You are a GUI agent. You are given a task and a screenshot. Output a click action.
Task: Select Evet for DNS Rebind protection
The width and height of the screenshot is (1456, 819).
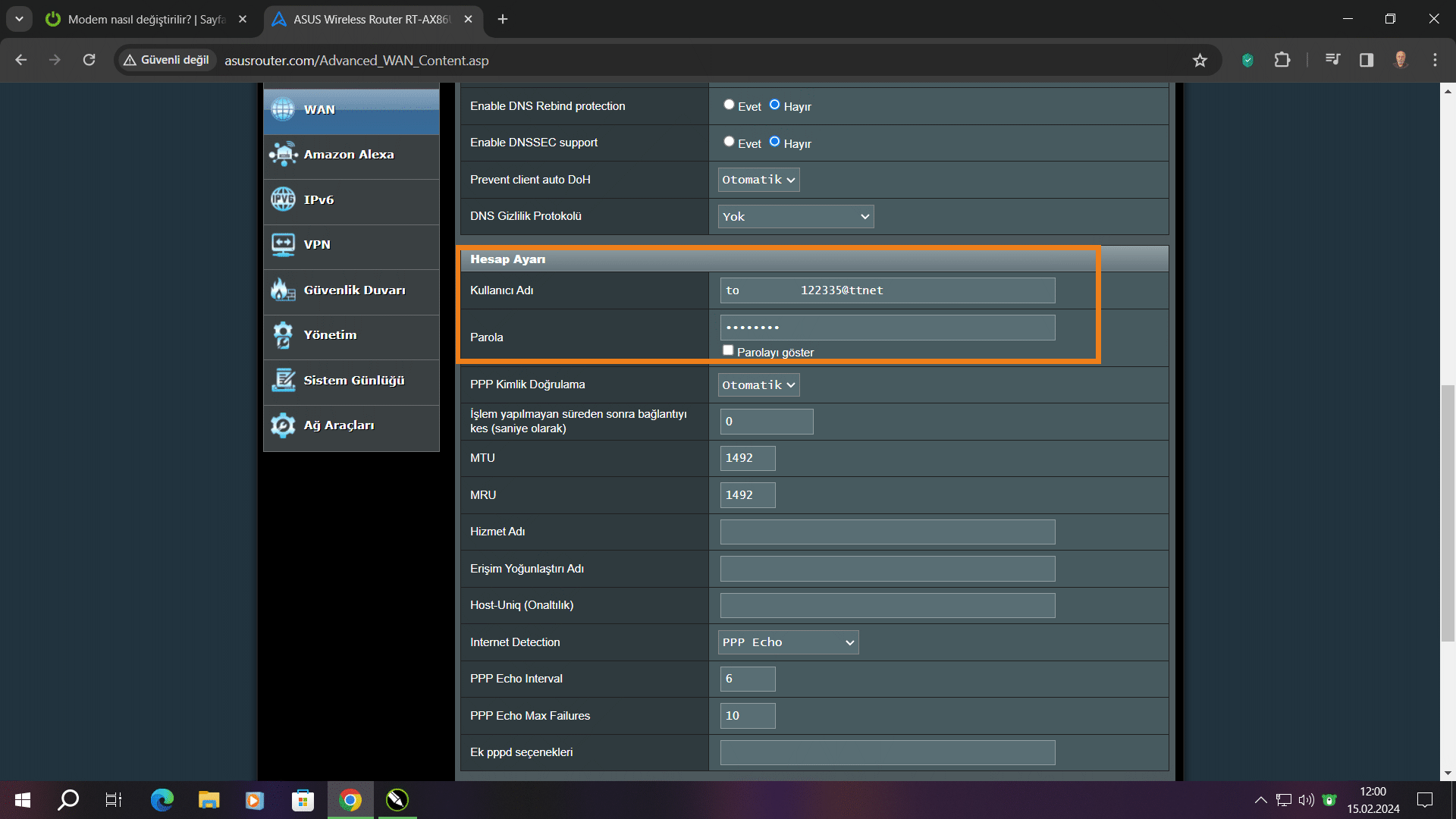(729, 105)
